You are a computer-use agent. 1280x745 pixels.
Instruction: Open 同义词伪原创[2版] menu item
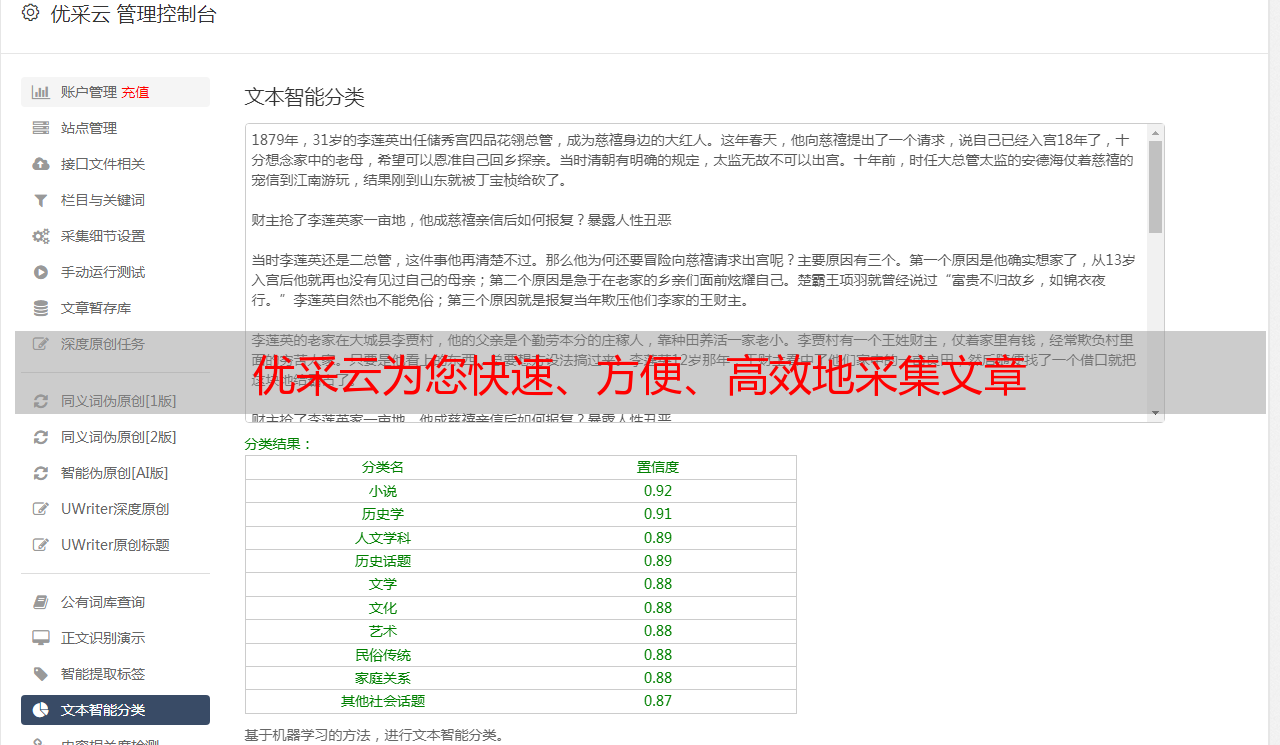pos(116,437)
